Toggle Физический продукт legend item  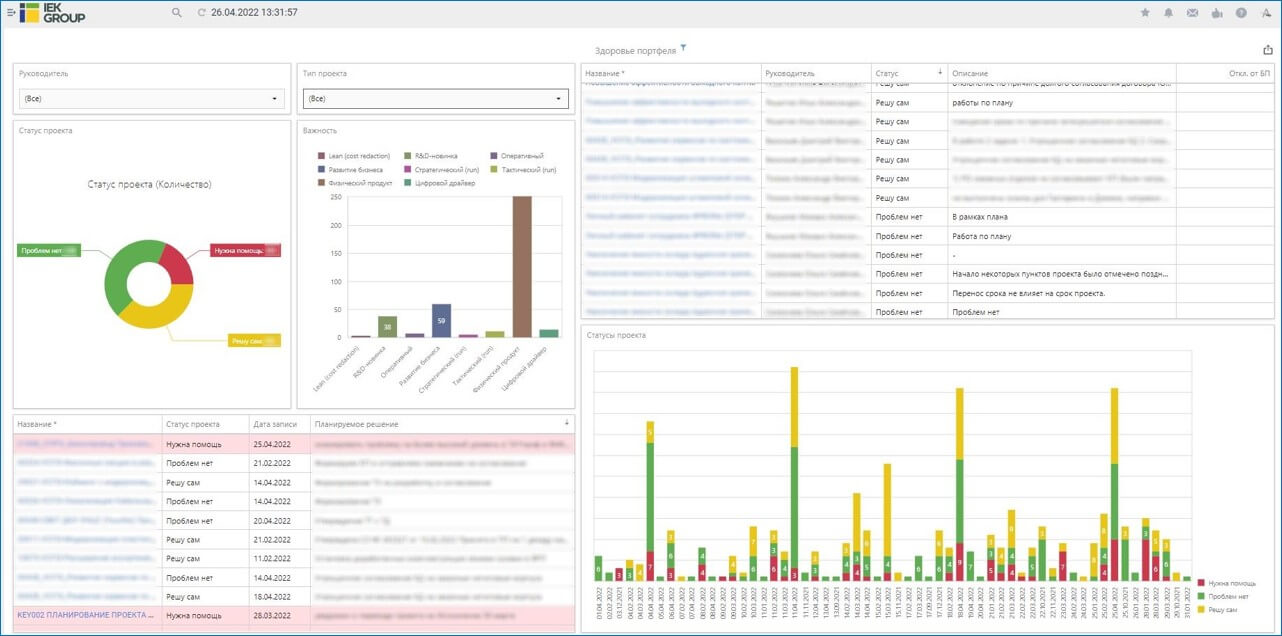tap(354, 183)
